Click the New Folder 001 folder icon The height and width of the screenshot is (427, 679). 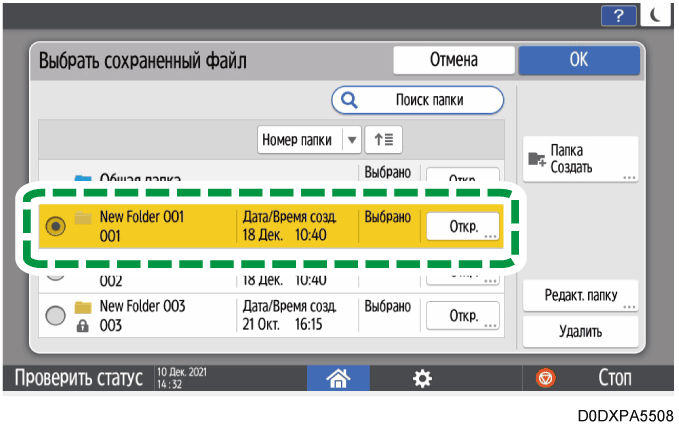click(84, 217)
